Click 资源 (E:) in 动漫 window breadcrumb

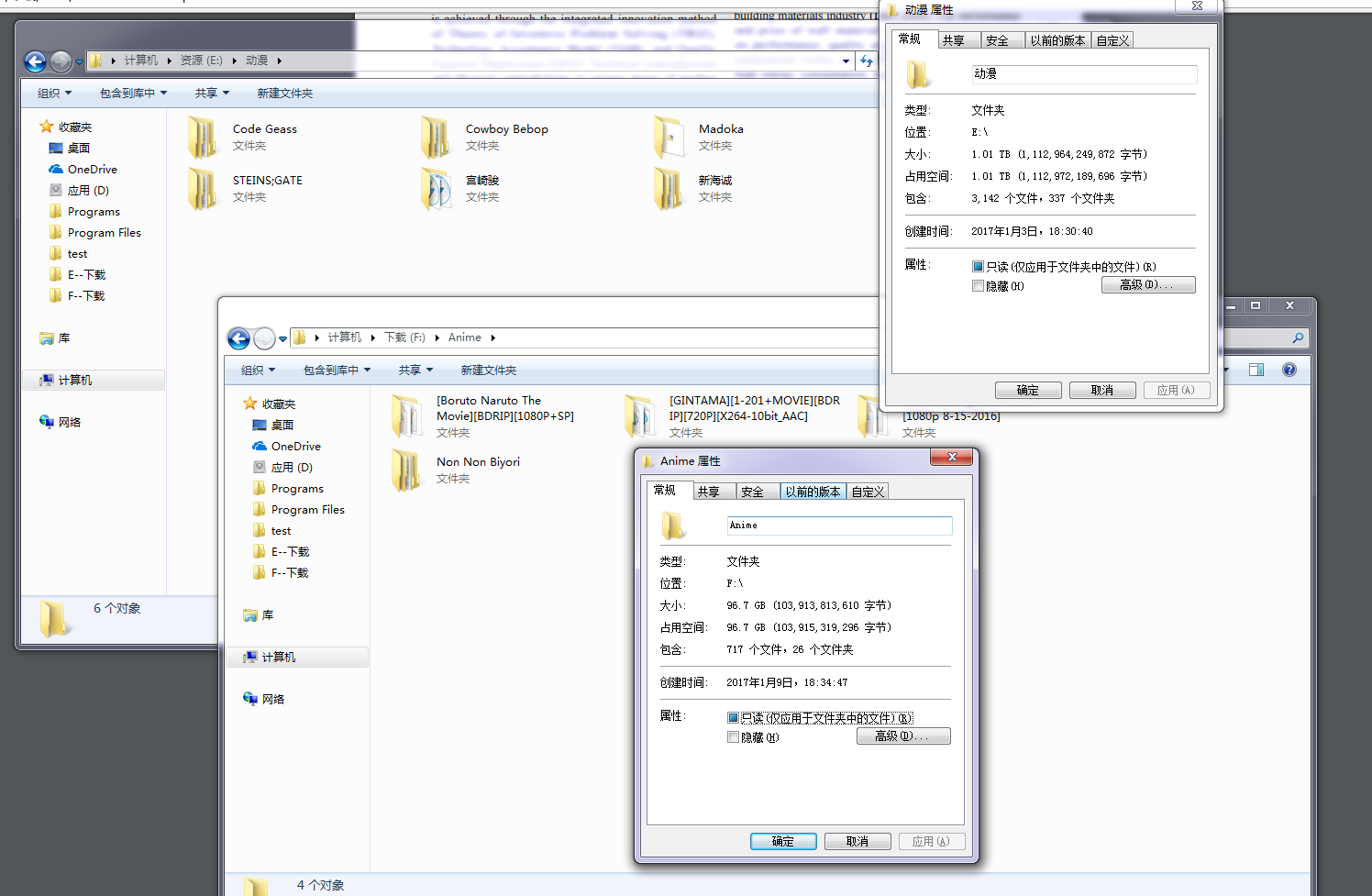coord(201,61)
